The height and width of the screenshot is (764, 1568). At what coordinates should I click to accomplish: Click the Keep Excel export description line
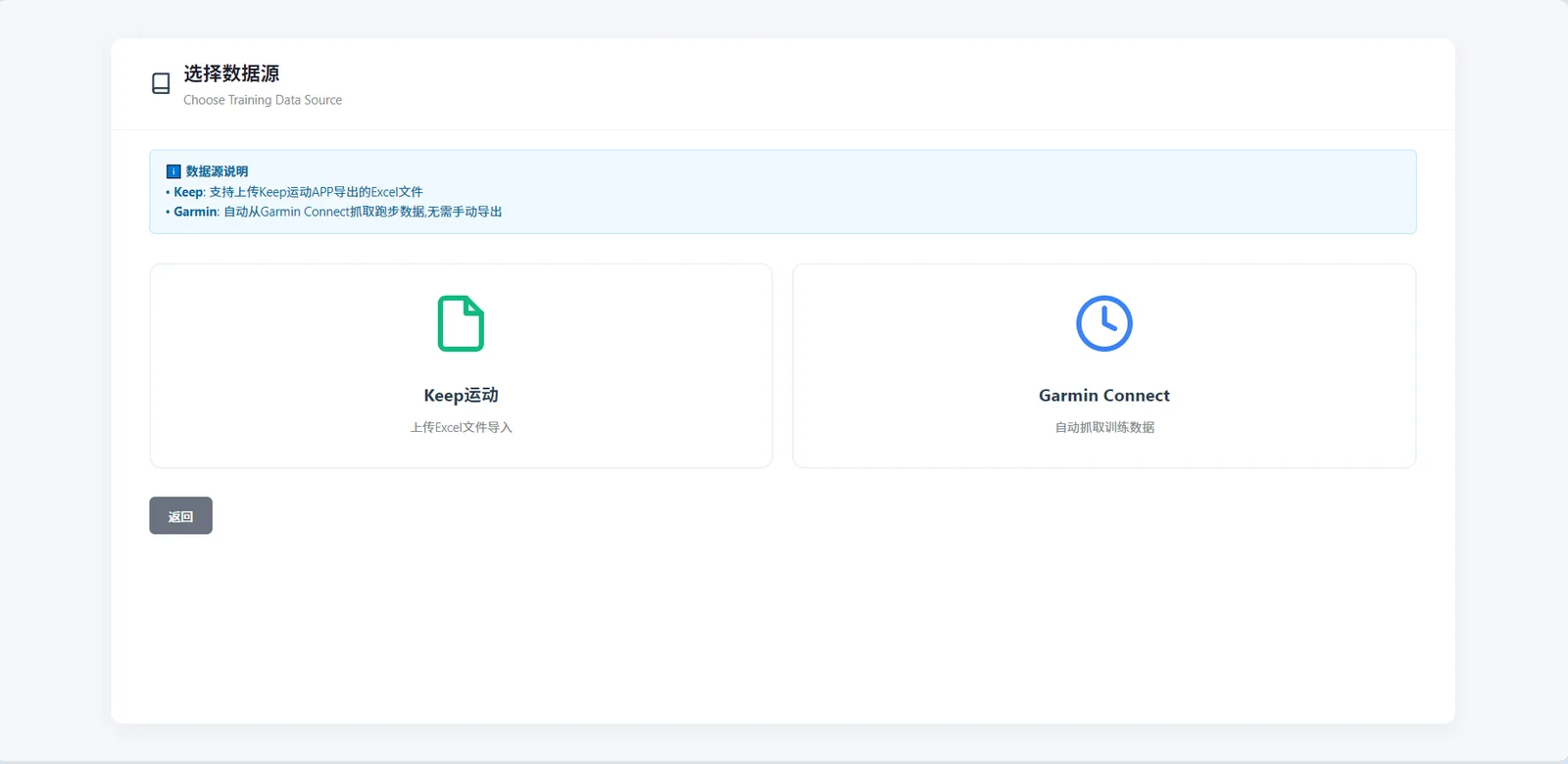click(x=294, y=192)
